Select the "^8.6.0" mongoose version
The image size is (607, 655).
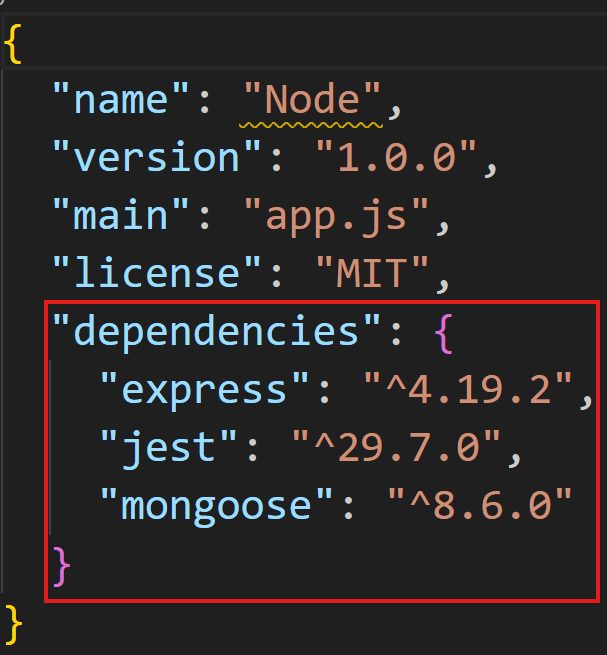point(480,505)
